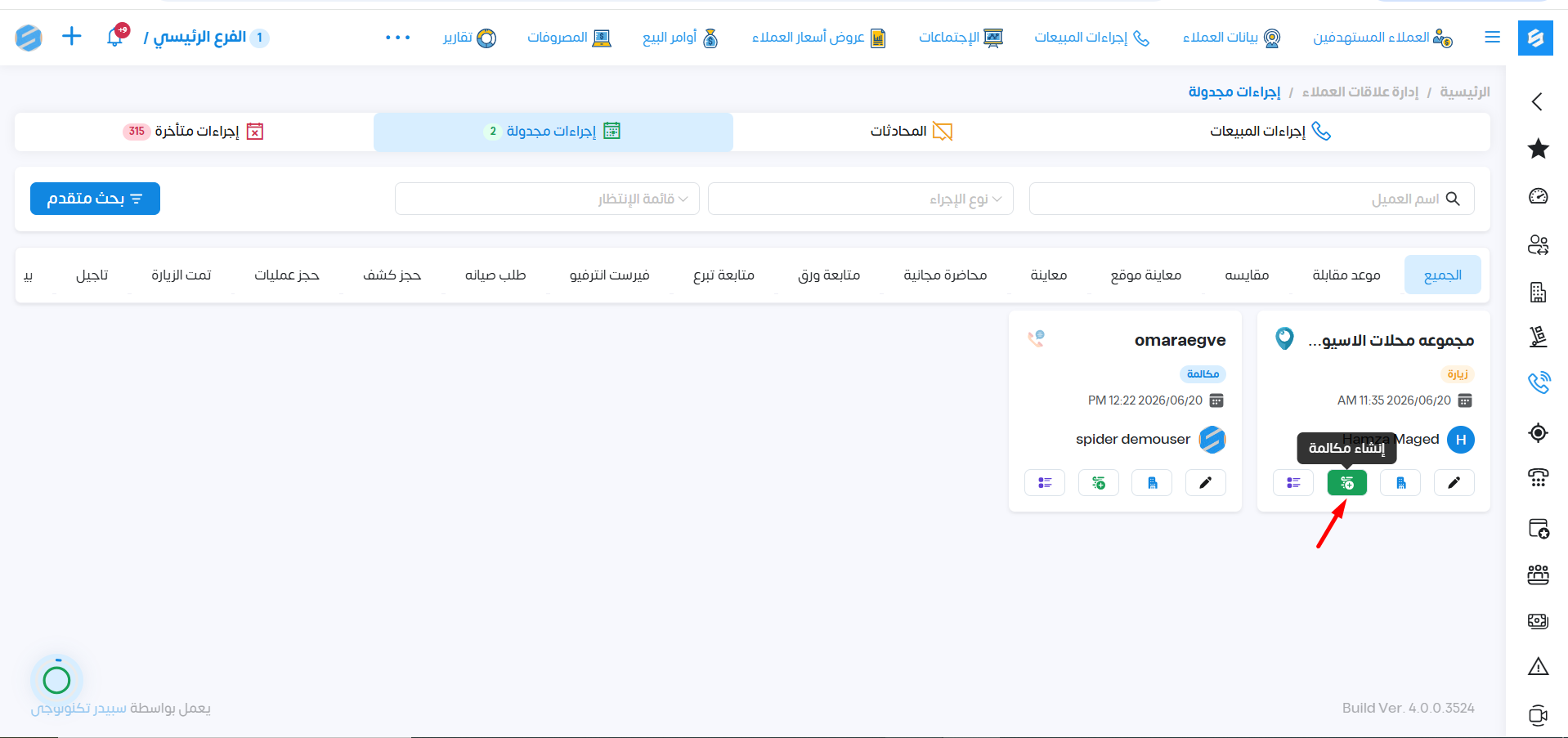The width and height of the screenshot is (1568, 738).
Task: Open the building icon button on omaraegve card
Action: 1152,483
